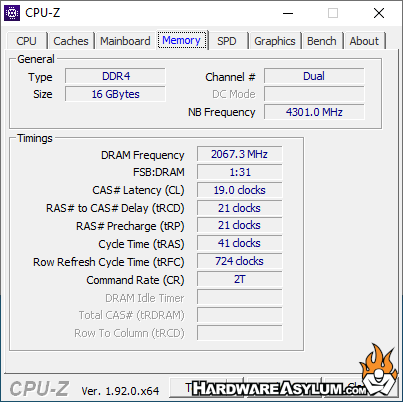Image resolution: width=403 pixels, height=402 pixels.
Task: Open the Graphics tab
Action: (x=275, y=41)
